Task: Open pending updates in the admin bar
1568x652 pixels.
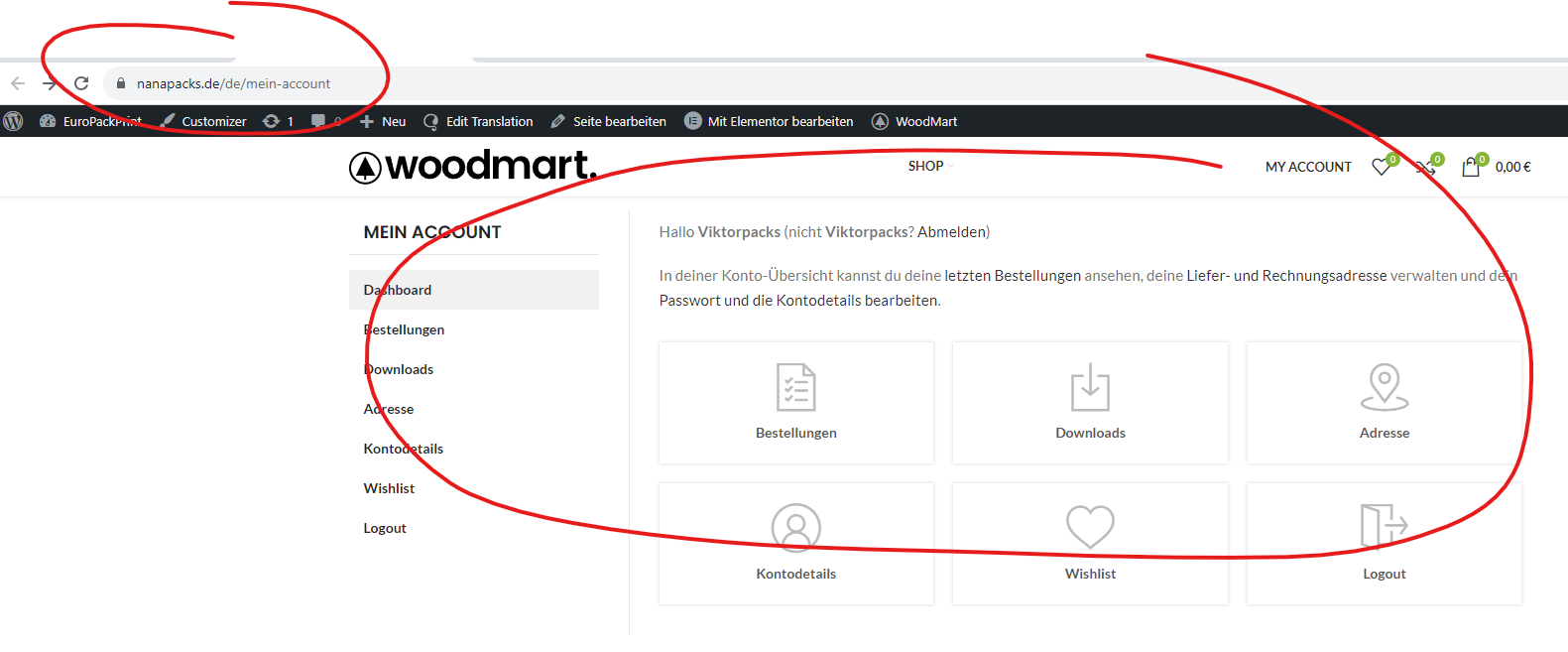Action: tap(279, 121)
